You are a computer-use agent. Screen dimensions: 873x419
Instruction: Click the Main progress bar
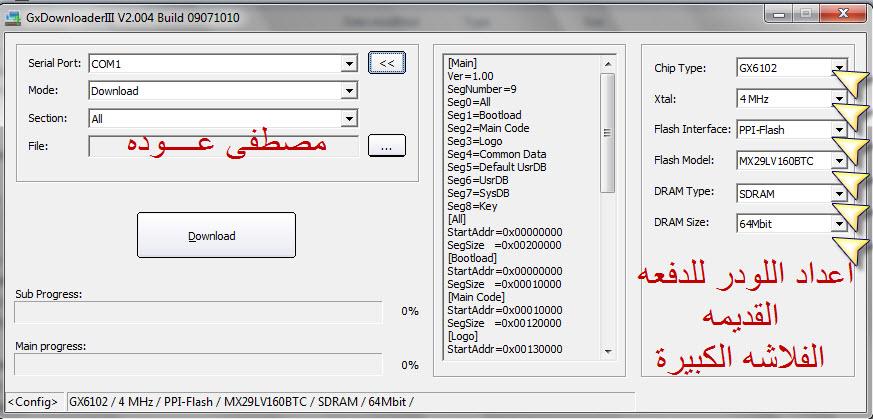pos(198,364)
